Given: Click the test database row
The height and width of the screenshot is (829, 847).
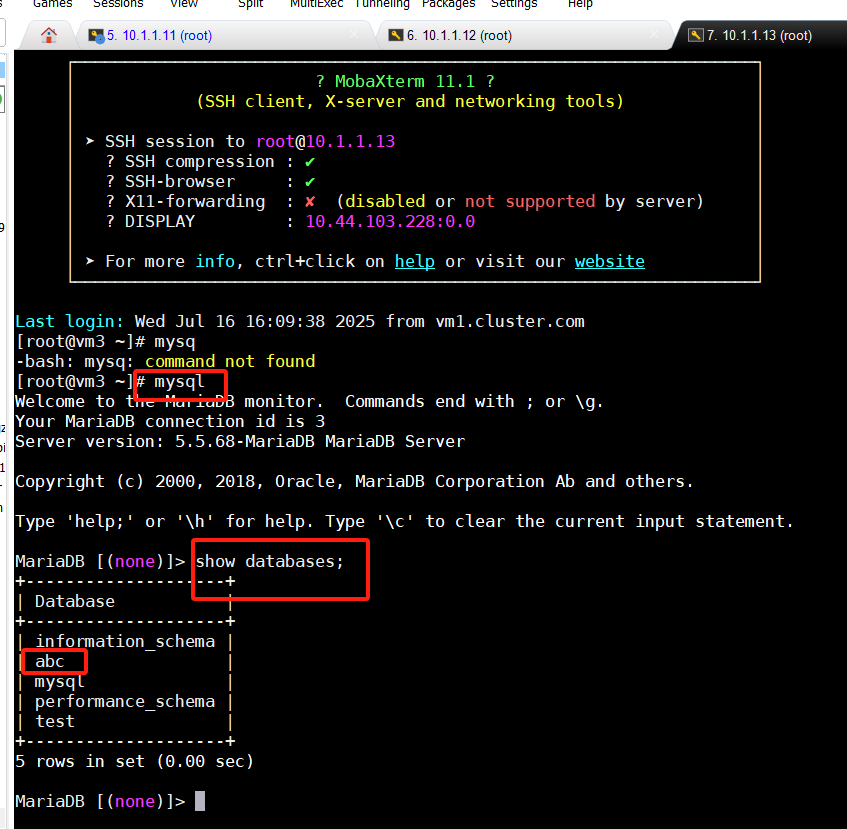Looking at the screenshot, I should click(55, 722).
